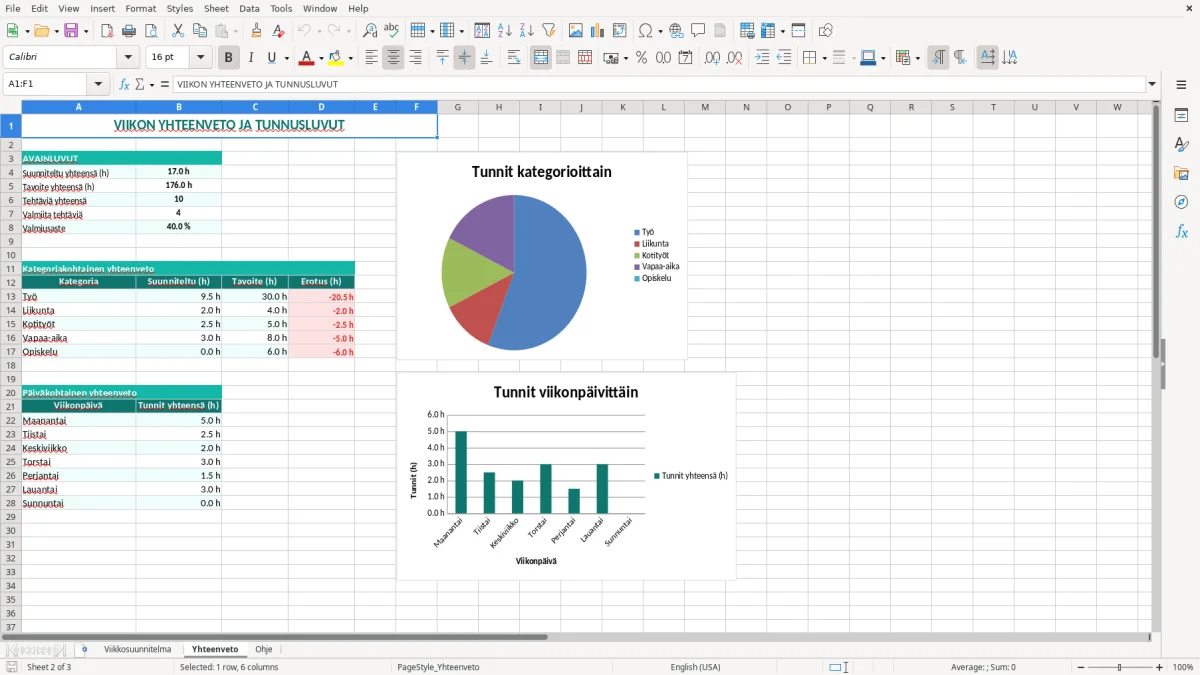Add a decimal place
Viewport: 1200px width, 675px height.
tap(712, 58)
